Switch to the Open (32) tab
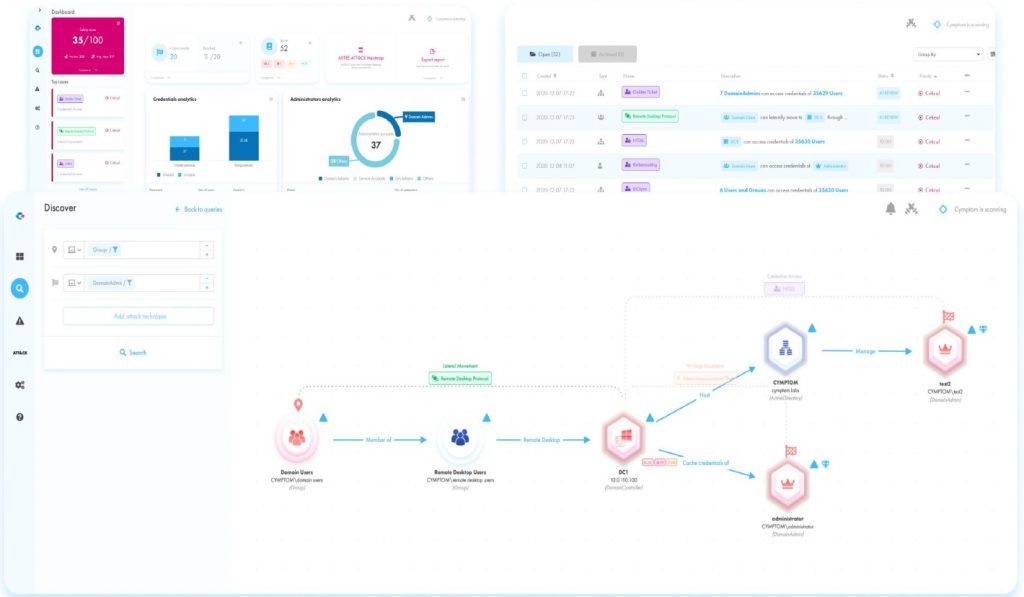This screenshot has width=1024, height=597. (545, 54)
